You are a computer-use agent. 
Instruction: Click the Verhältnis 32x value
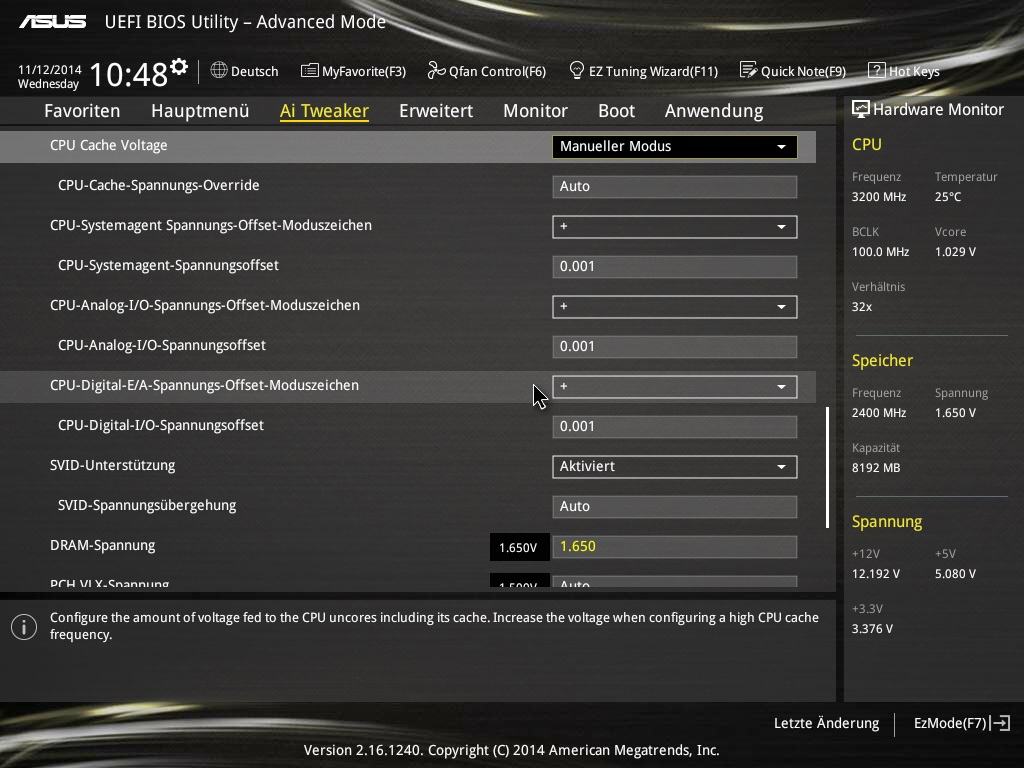862,306
